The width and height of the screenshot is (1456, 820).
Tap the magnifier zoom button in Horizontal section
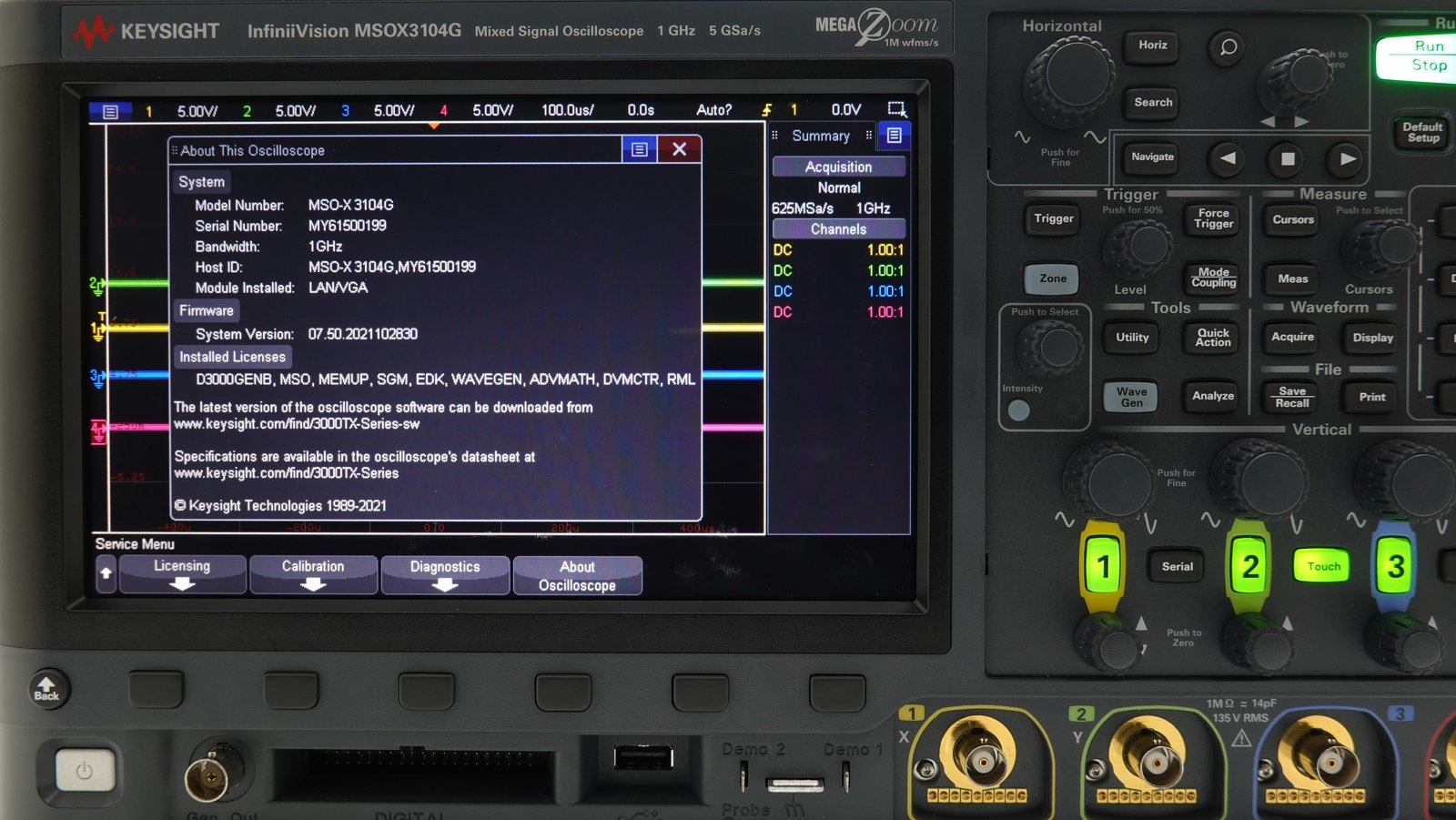(x=1228, y=46)
